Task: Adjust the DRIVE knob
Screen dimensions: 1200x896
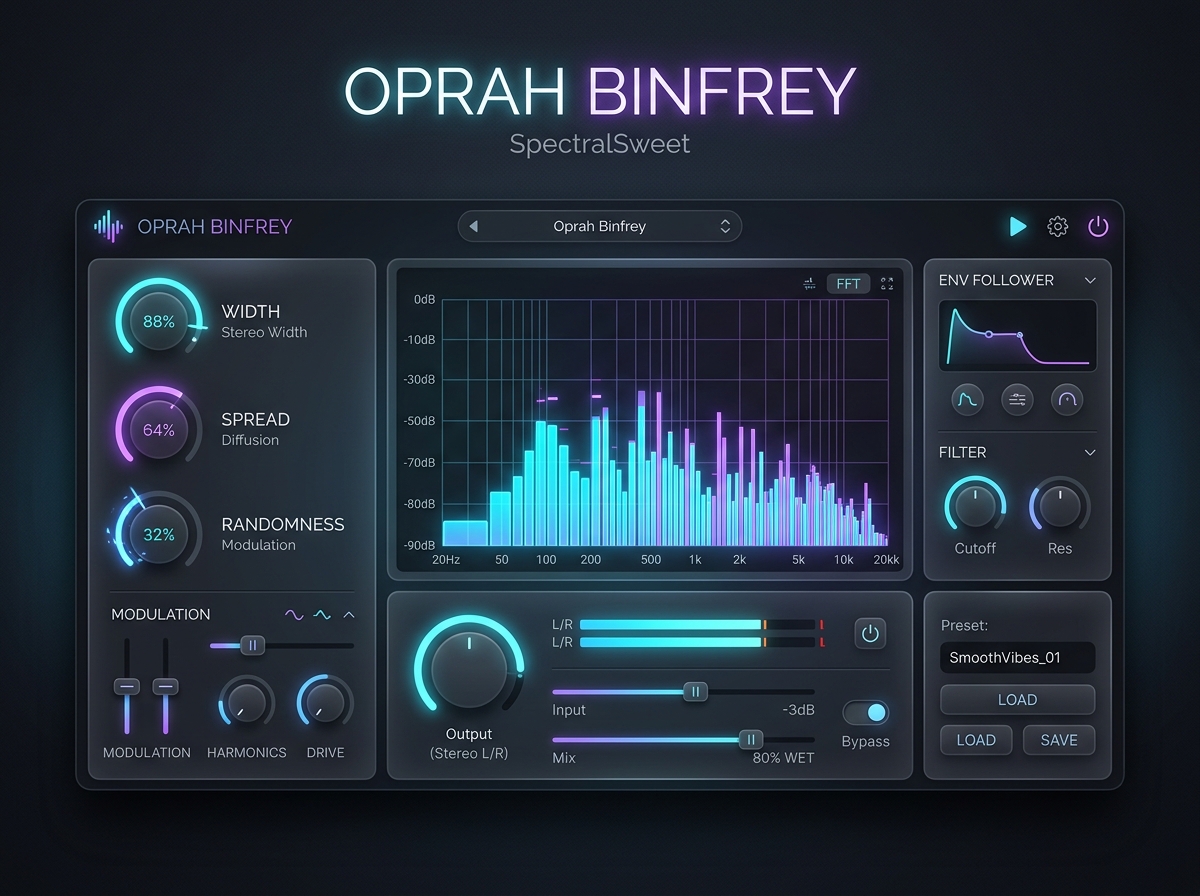Action: [325, 704]
